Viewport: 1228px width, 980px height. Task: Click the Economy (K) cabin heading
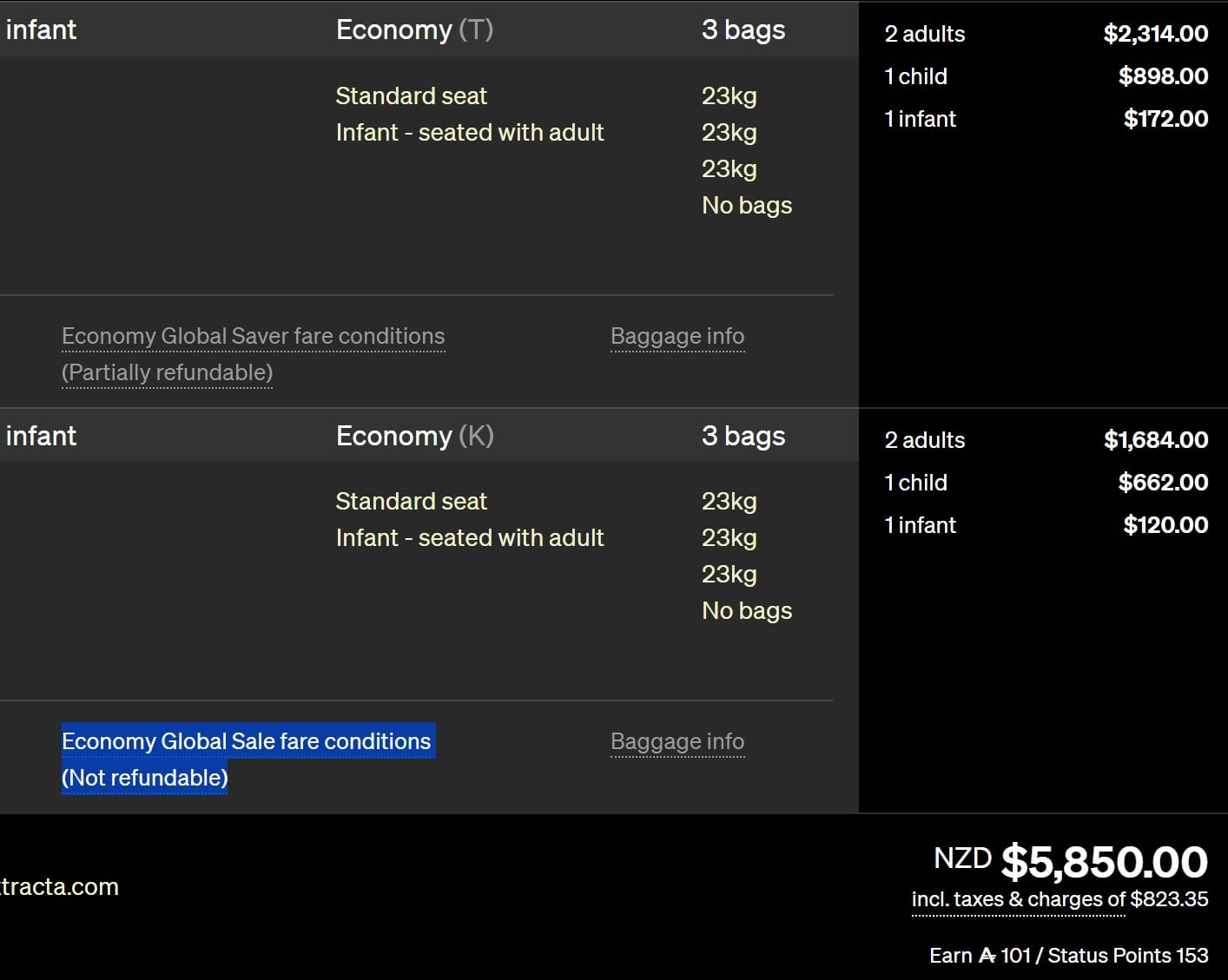tap(414, 436)
